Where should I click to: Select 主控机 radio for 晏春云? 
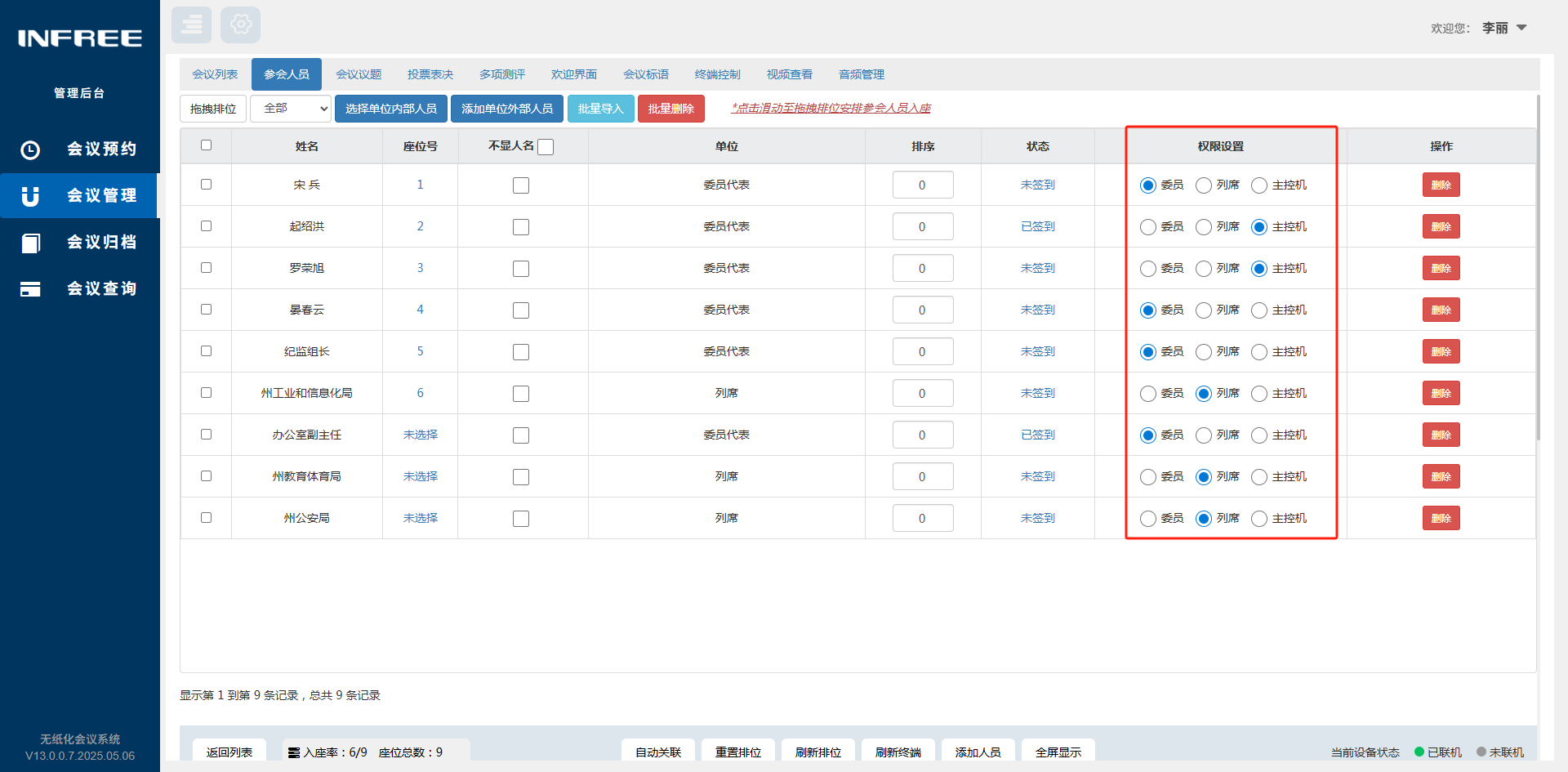click(x=1259, y=310)
